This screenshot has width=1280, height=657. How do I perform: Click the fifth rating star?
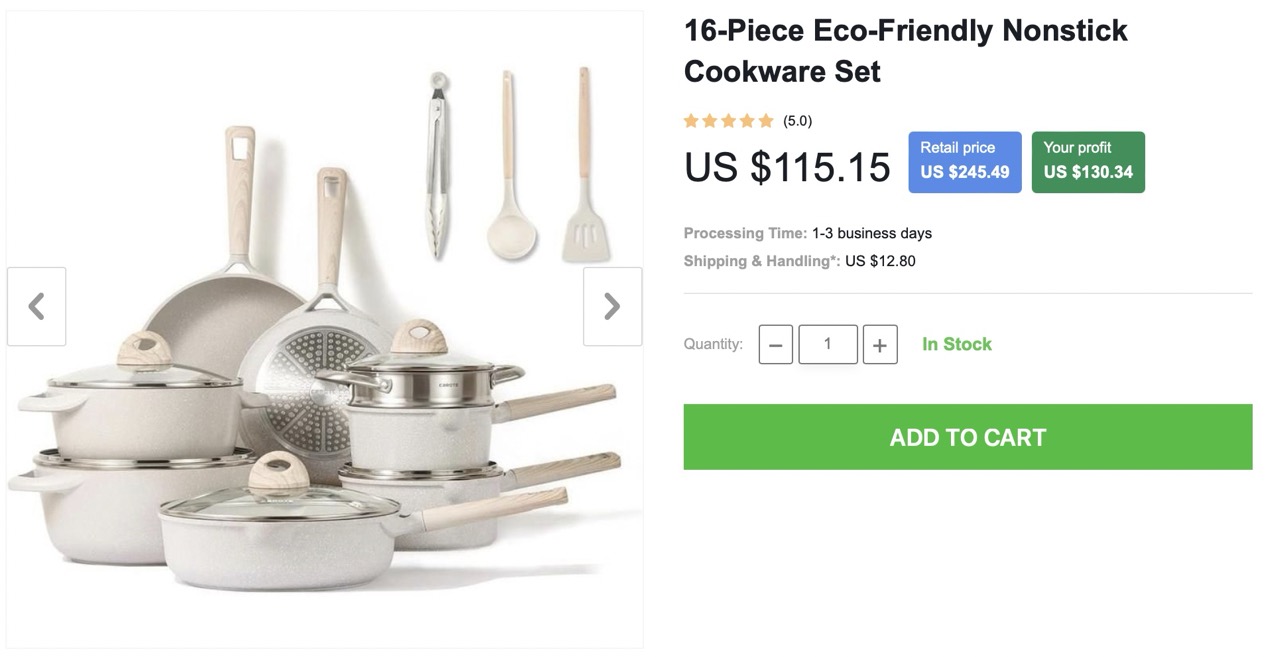(766, 121)
